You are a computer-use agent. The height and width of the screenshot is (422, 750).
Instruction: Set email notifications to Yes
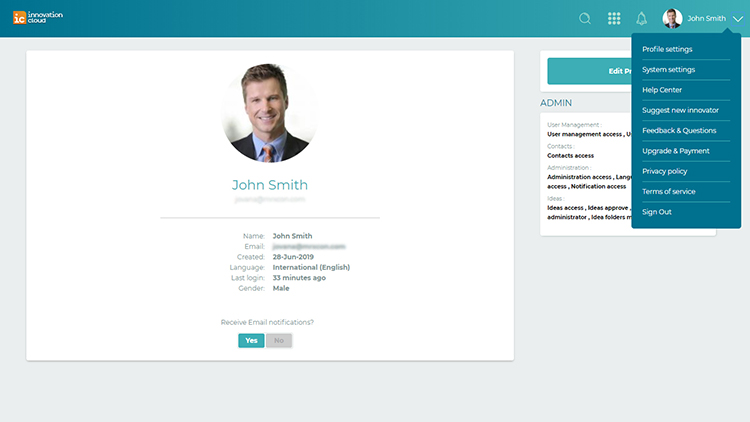(x=251, y=340)
